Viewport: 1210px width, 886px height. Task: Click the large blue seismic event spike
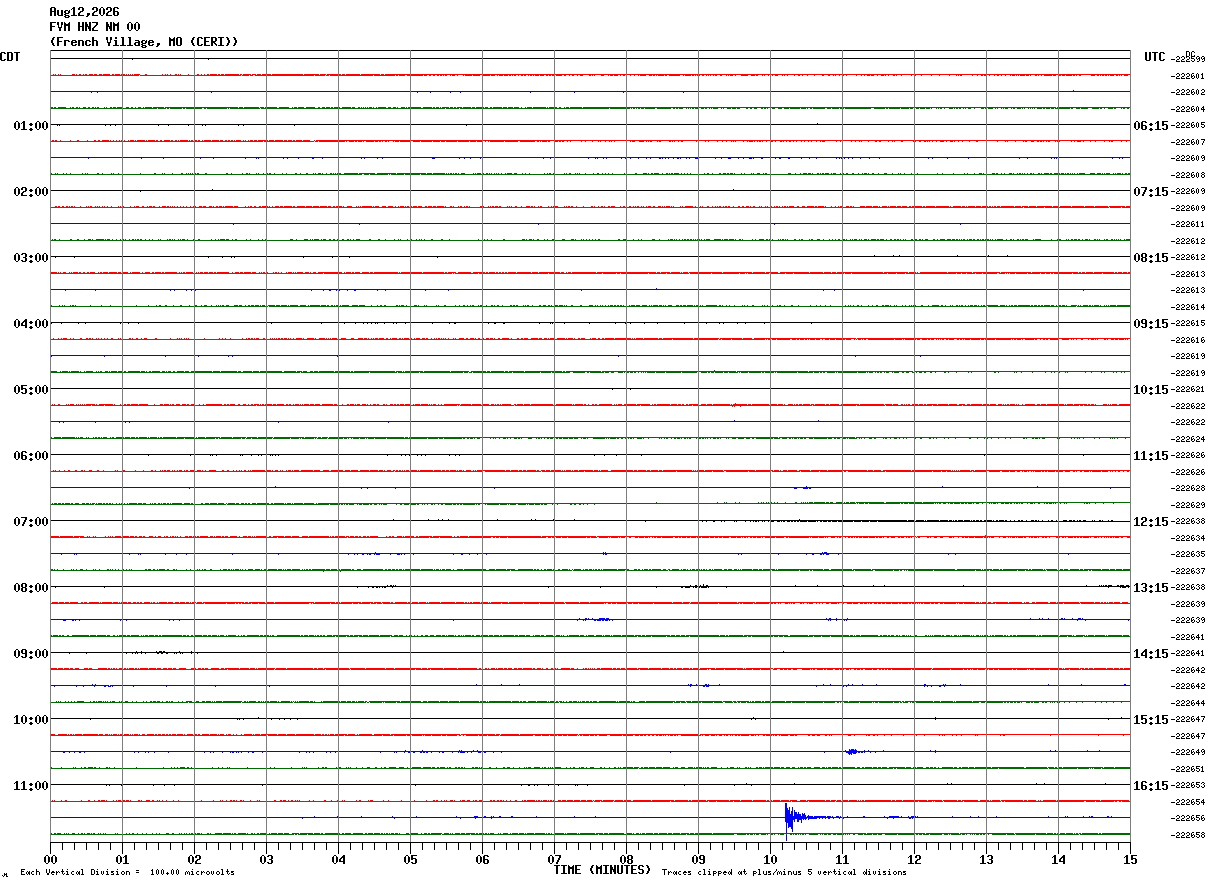[790, 818]
